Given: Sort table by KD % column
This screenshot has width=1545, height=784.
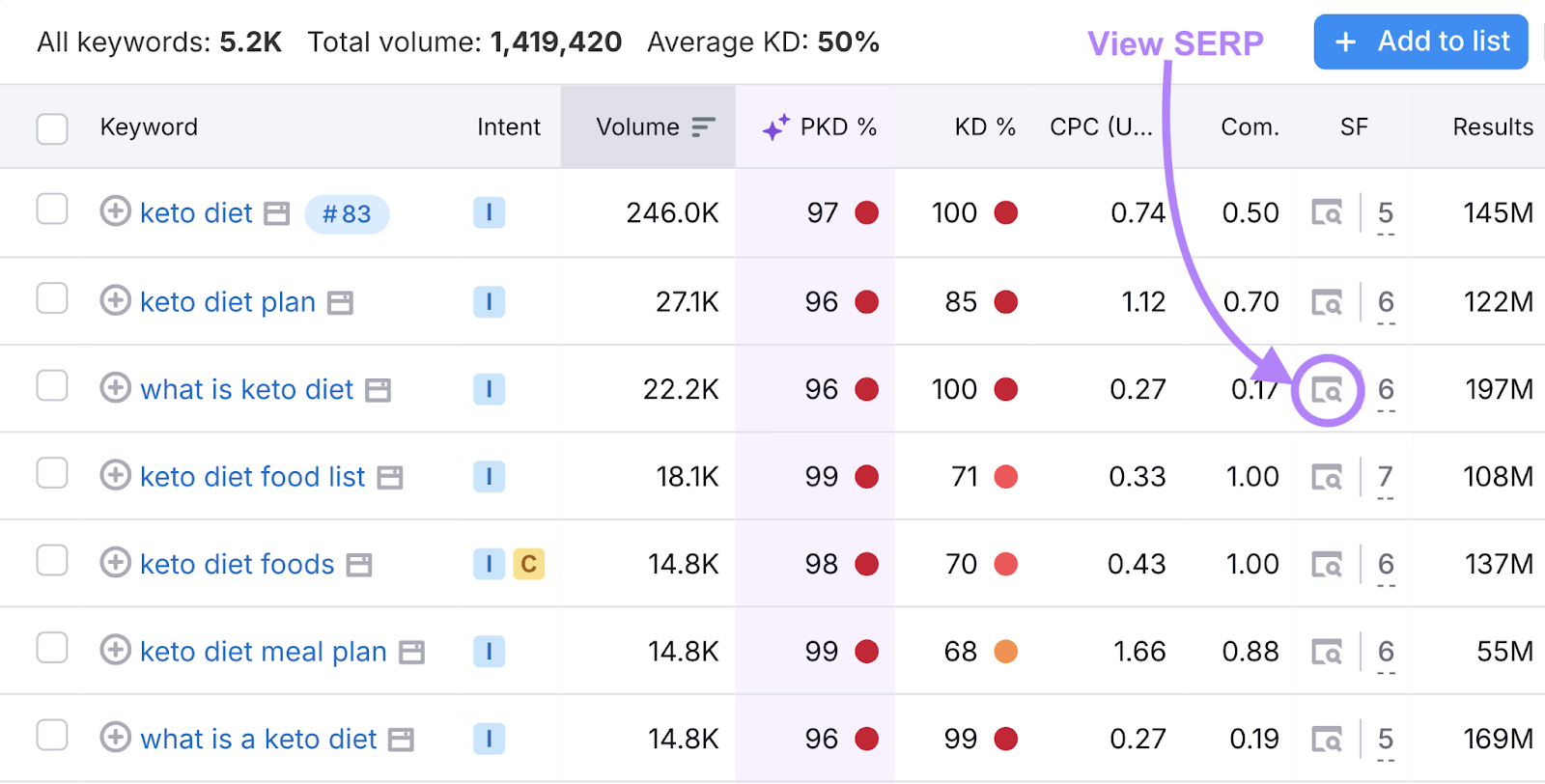Looking at the screenshot, I should pyautogui.click(x=984, y=127).
